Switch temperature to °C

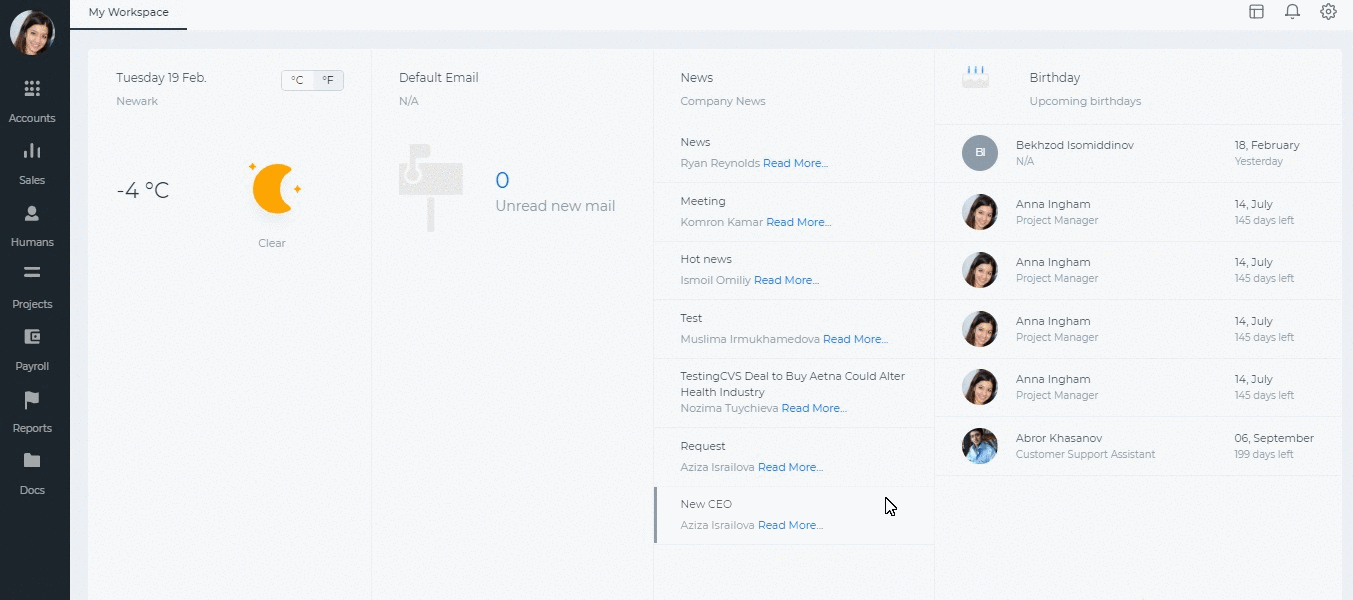(297, 80)
